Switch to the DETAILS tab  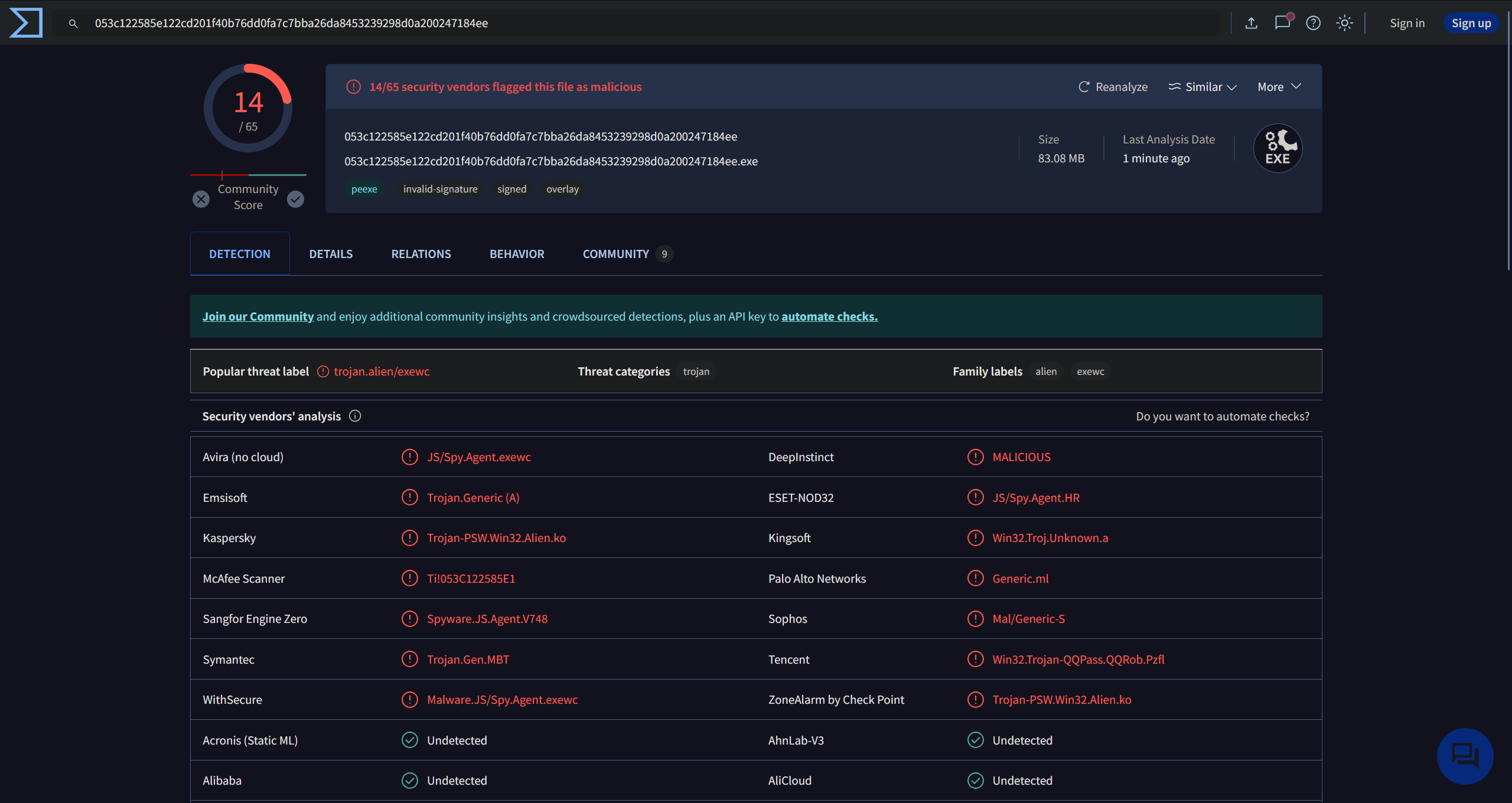(x=331, y=254)
